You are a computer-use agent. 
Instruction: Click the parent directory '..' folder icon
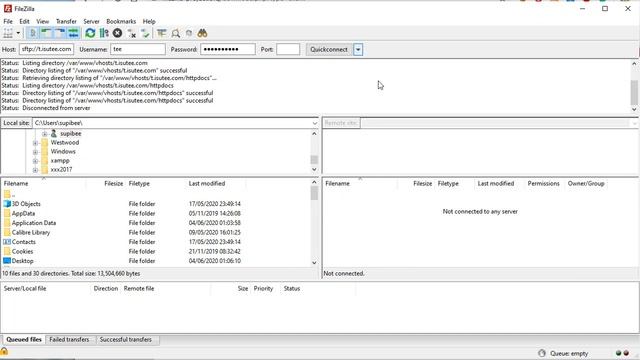tap(7, 194)
